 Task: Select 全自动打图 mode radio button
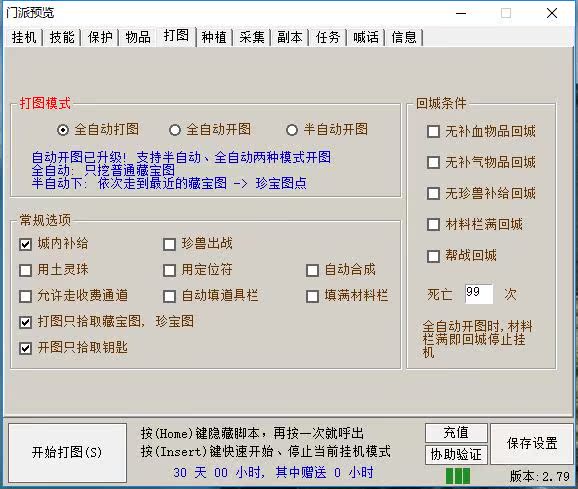tap(63, 130)
